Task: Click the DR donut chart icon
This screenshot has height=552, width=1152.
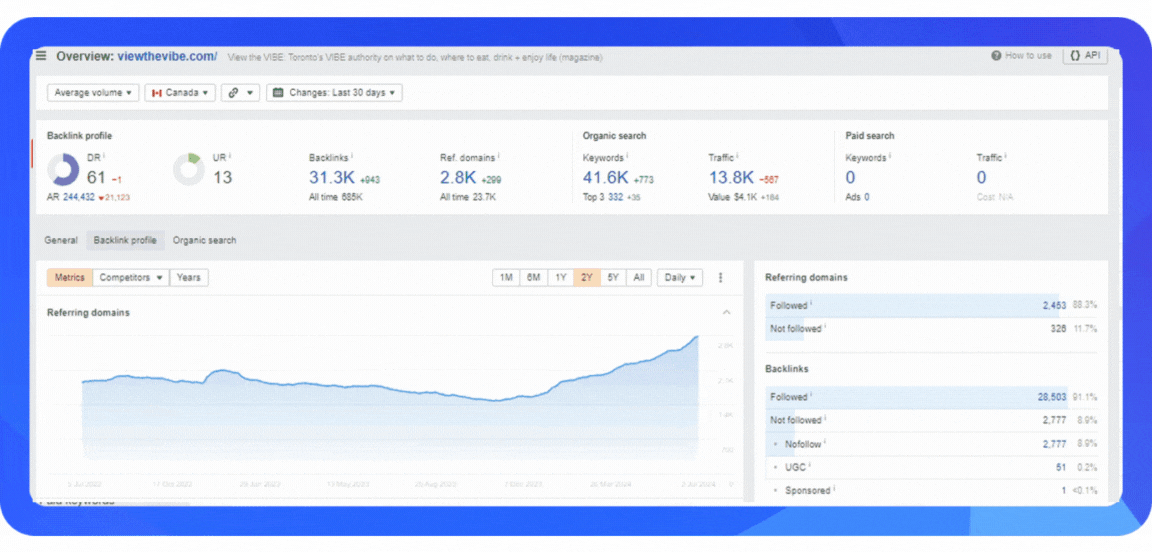Action: click(x=63, y=170)
